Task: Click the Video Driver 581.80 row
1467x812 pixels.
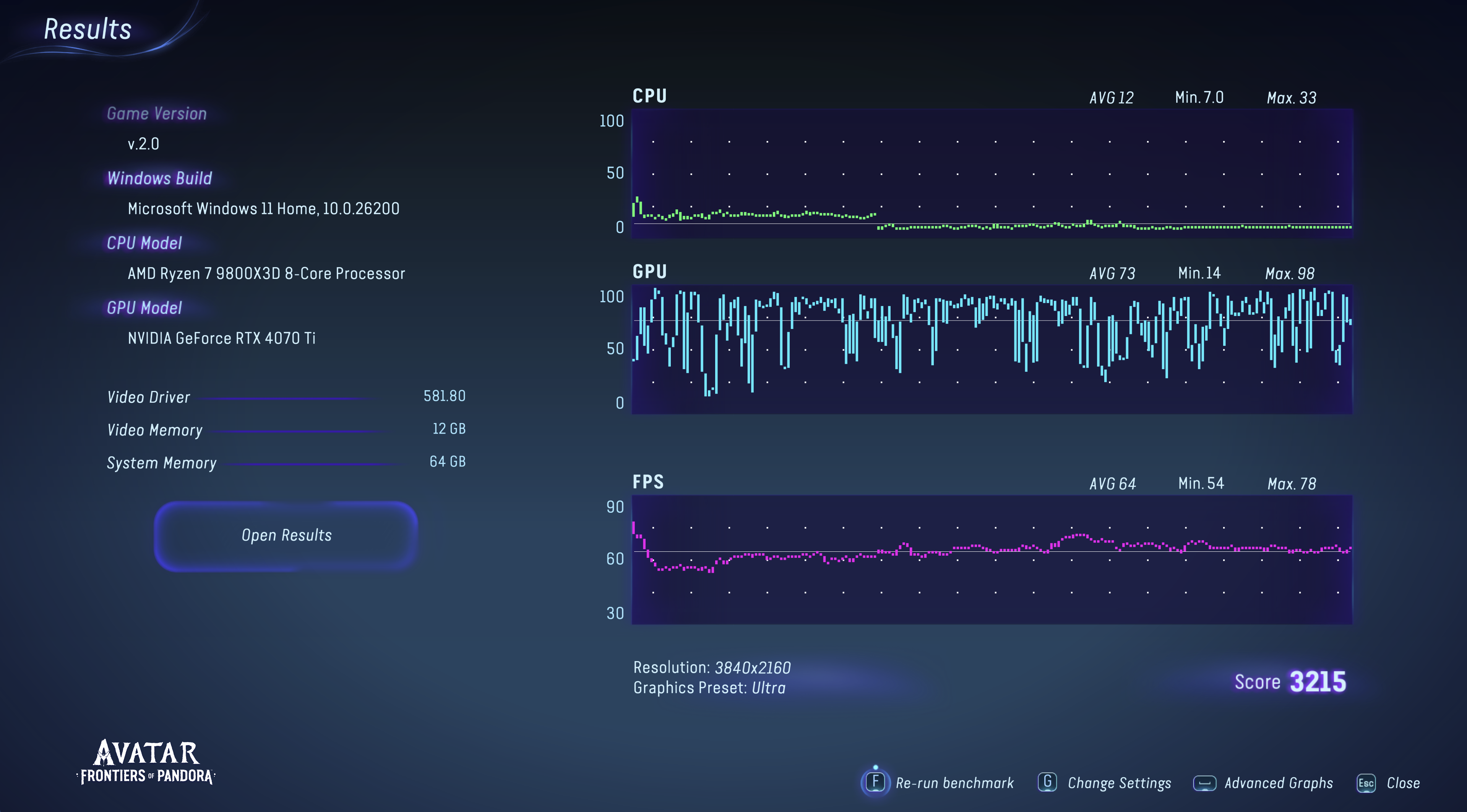Action: pos(286,397)
